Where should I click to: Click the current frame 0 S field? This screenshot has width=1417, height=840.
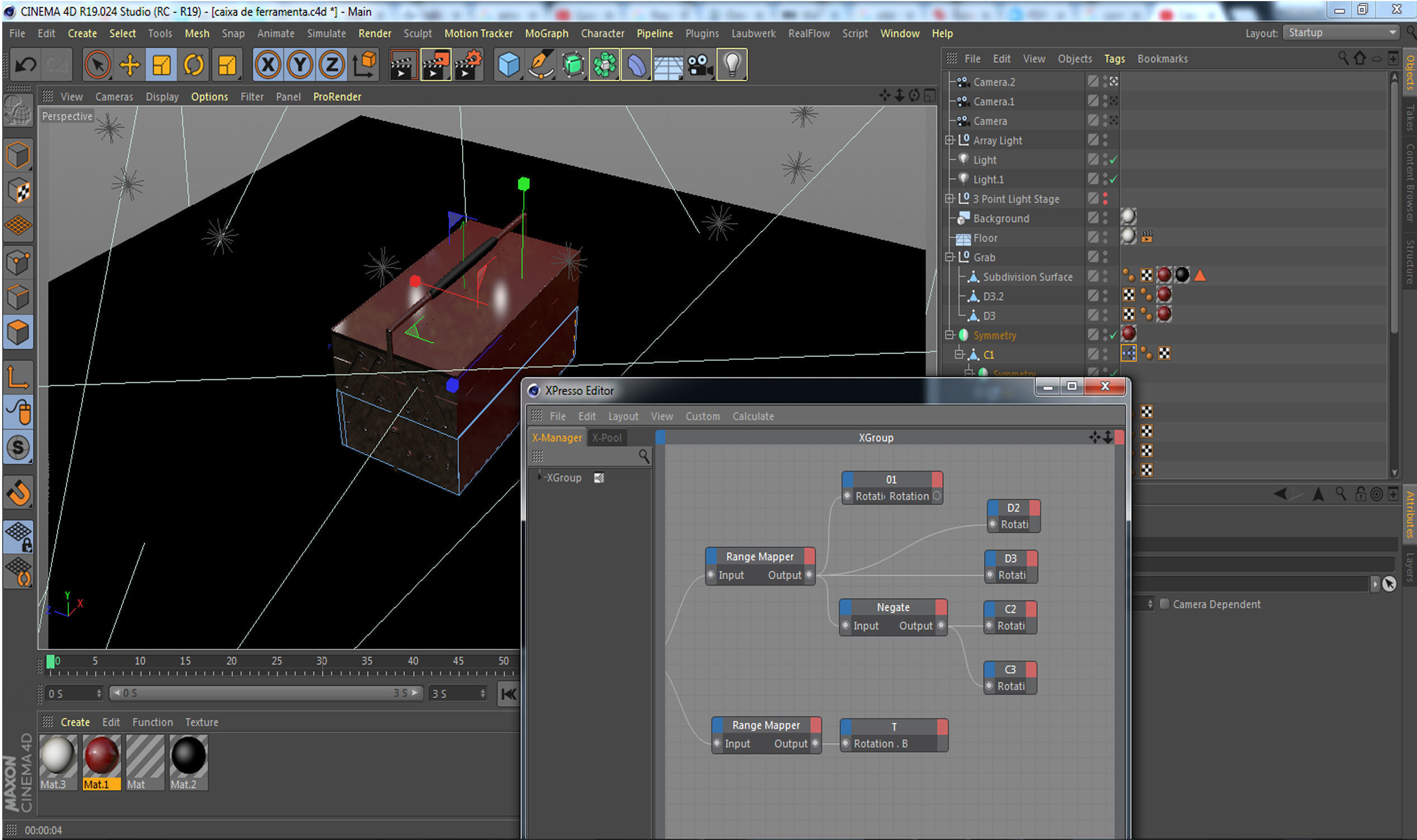click(74, 694)
